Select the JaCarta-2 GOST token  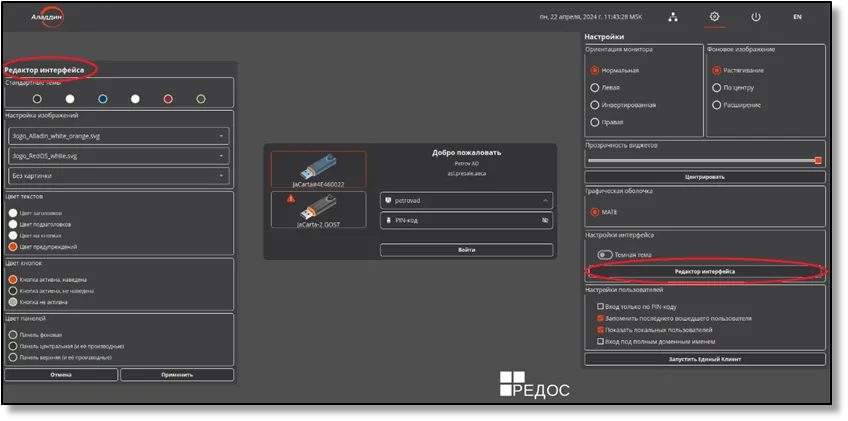click(319, 209)
